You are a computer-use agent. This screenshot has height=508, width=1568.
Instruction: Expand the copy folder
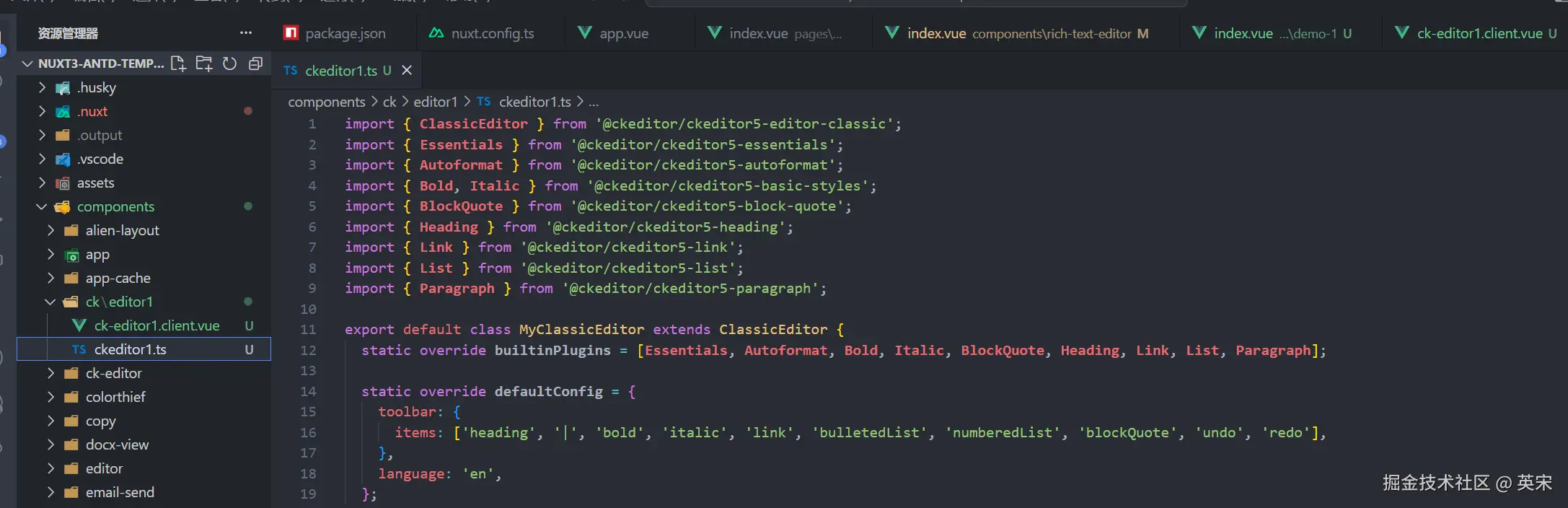[50, 421]
